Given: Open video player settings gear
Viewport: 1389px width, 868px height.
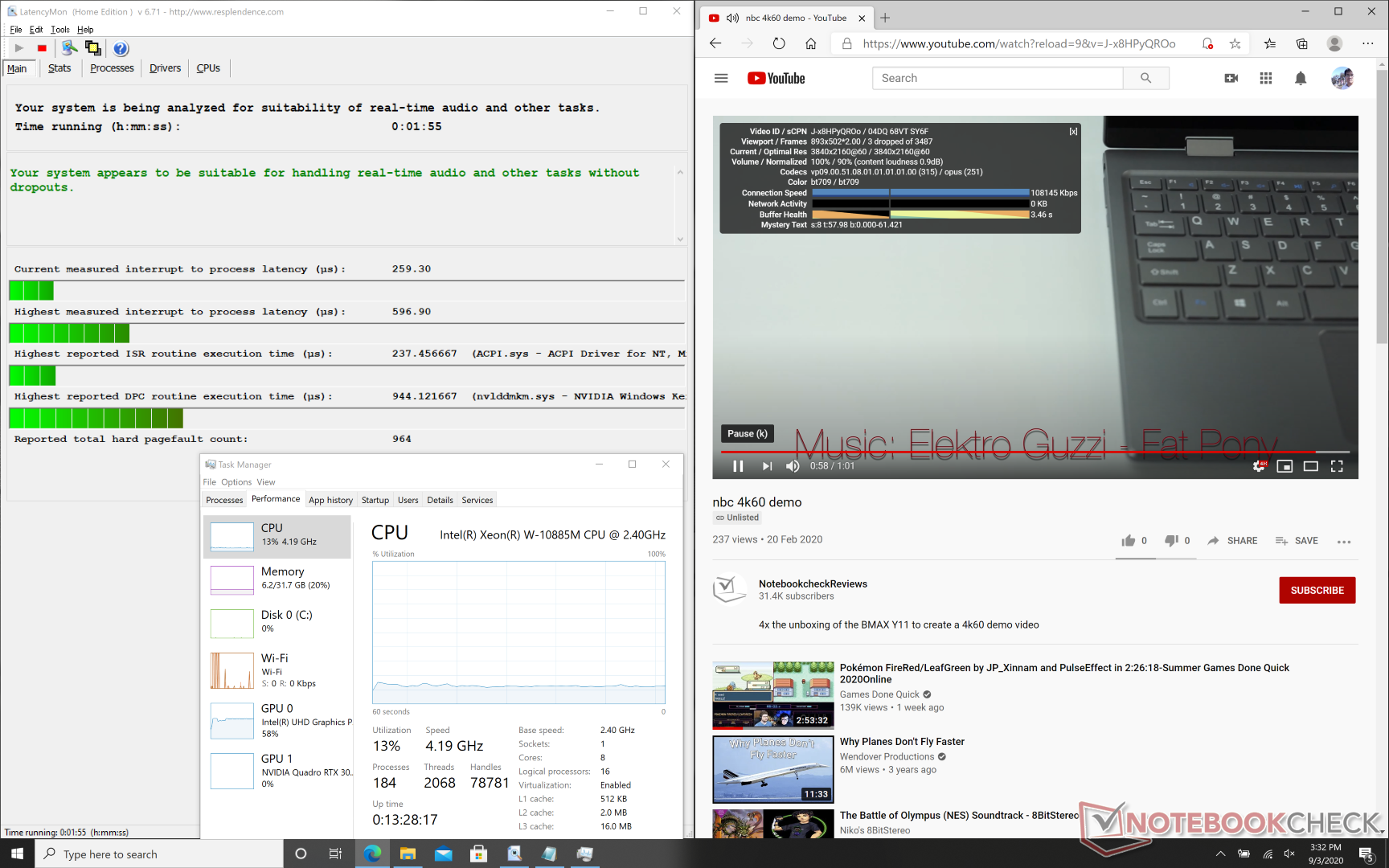Looking at the screenshot, I should click(1259, 466).
